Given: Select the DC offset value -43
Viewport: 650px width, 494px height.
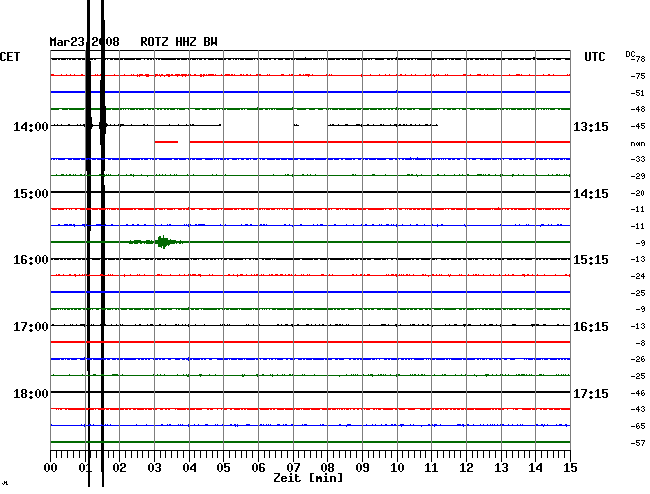Looking at the screenshot, I should coord(638,409).
